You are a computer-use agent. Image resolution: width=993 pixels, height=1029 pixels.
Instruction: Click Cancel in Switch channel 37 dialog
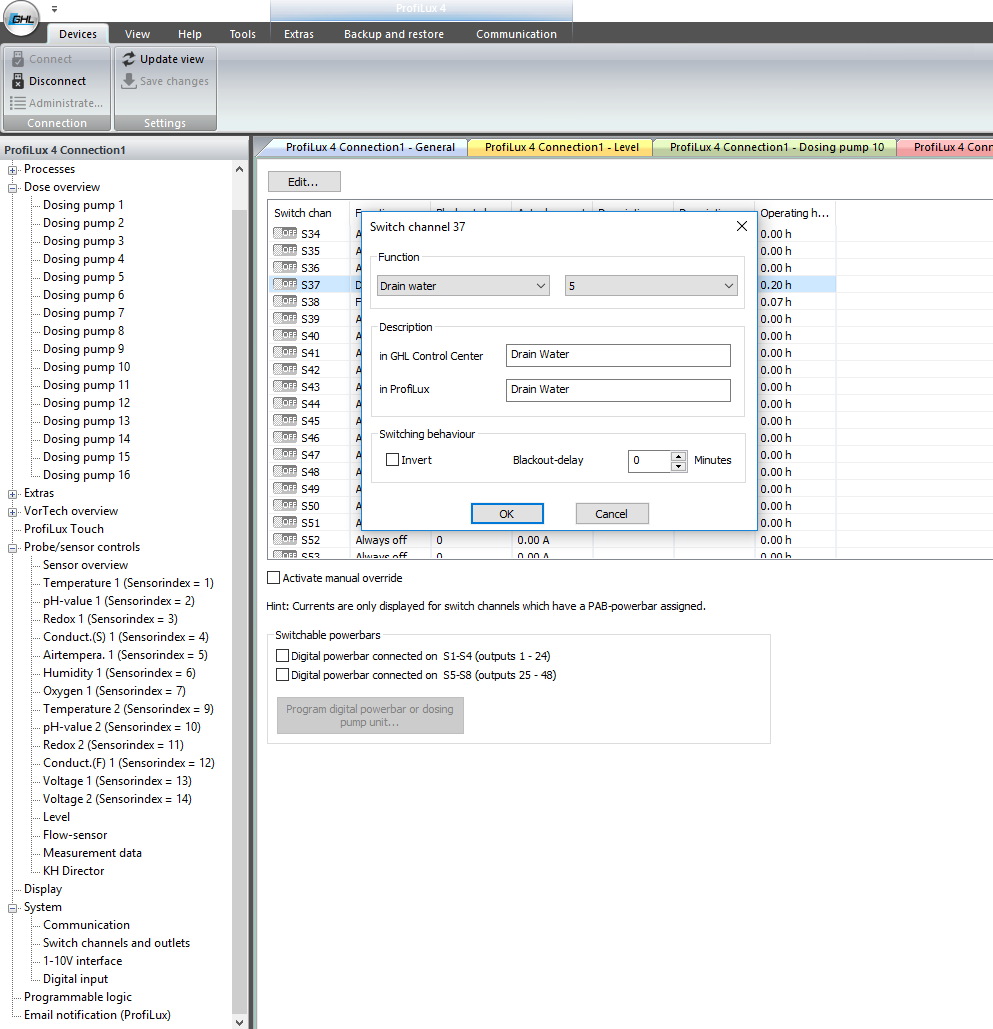coord(612,514)
